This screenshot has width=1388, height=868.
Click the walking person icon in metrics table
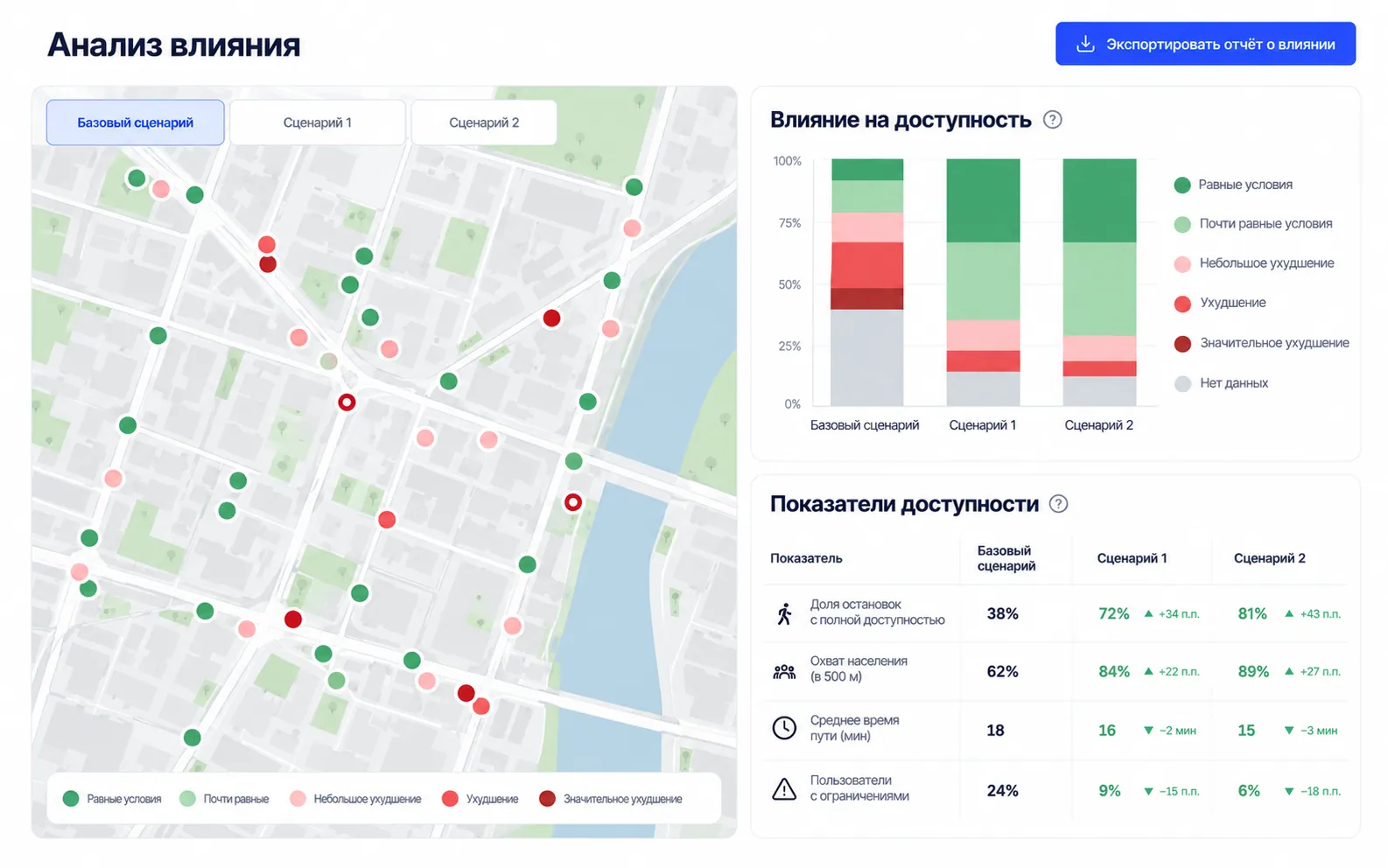784,613
